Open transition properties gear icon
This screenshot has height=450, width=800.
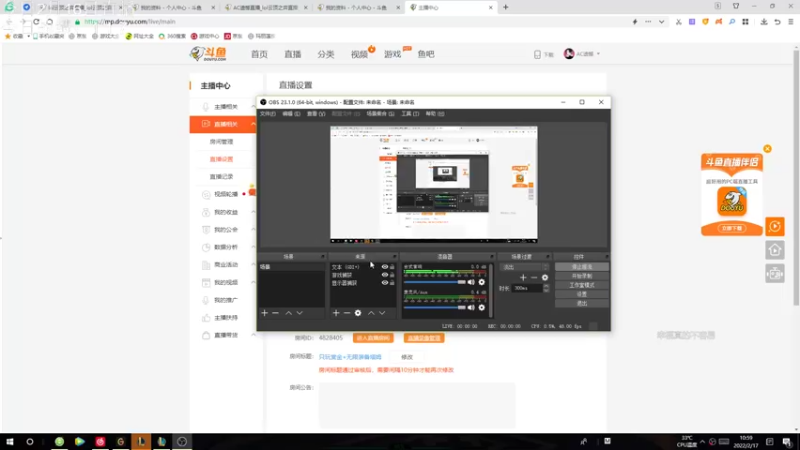pos(545,278)
